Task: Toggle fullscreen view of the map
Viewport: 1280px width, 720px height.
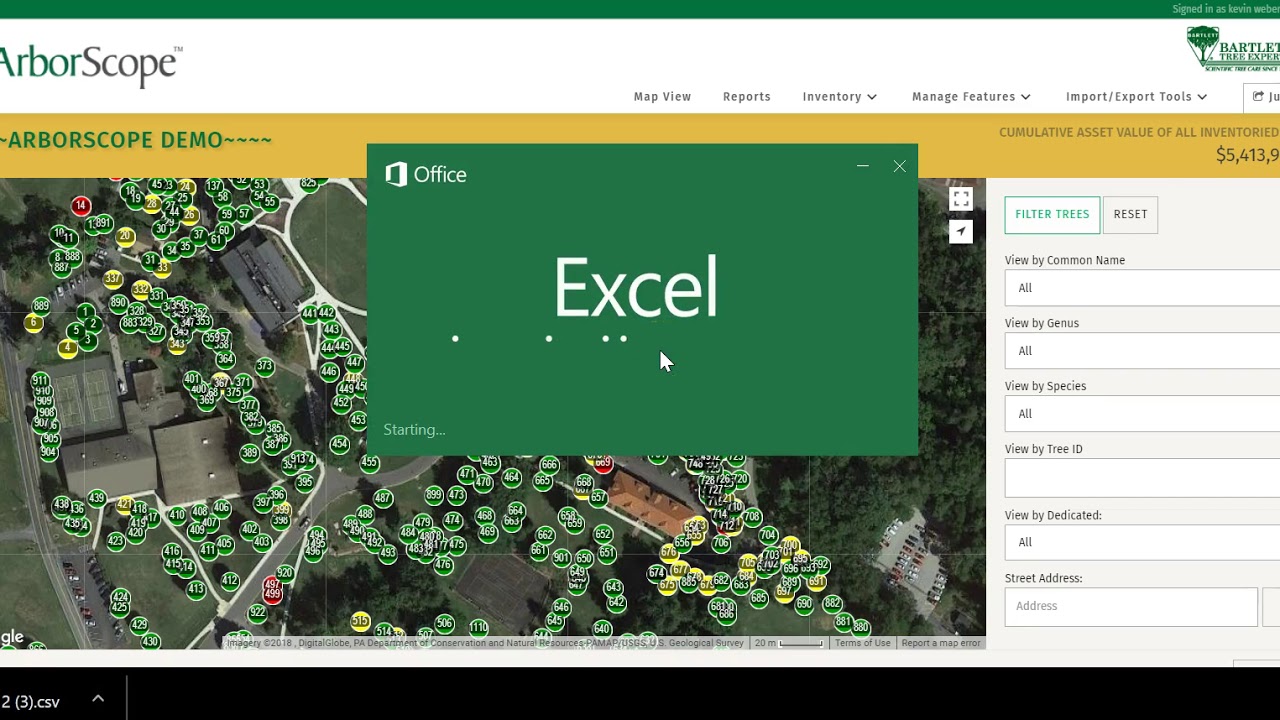Action: pos(961,199)
